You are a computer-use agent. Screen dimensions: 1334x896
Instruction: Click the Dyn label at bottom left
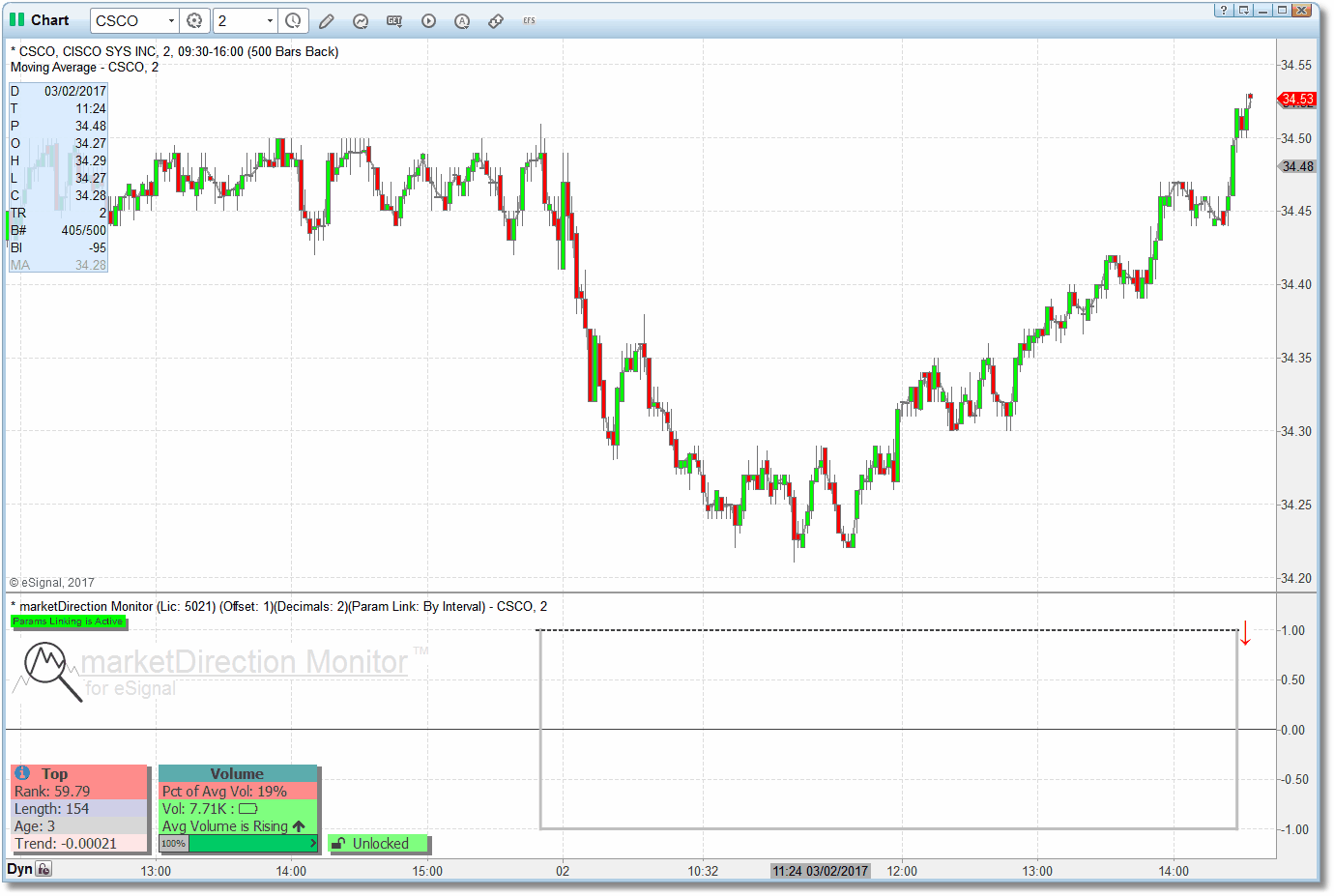(19, 869)
